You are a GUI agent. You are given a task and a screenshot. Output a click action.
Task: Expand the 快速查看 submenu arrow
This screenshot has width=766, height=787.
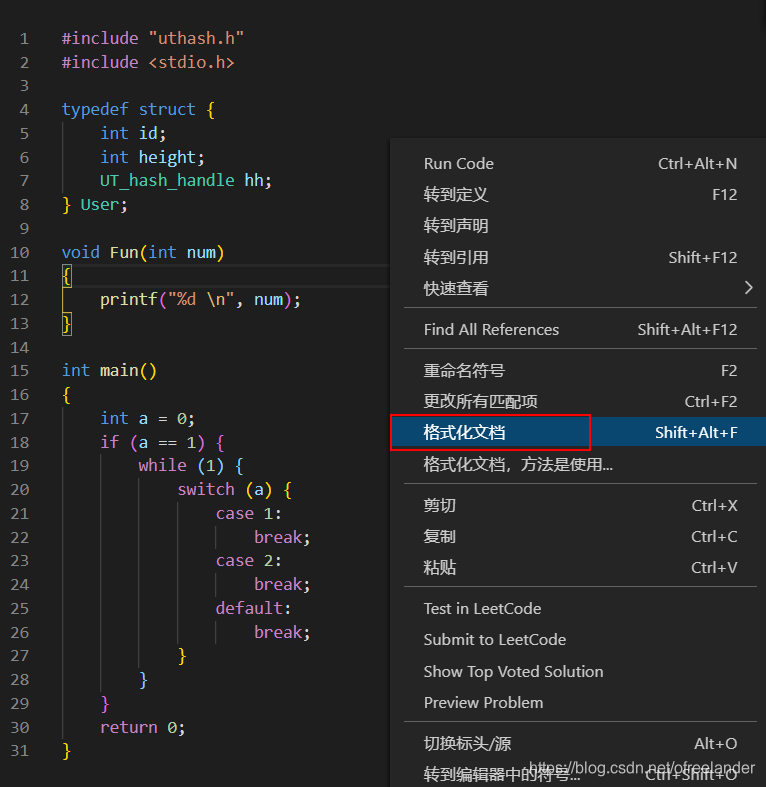(748, 288)
